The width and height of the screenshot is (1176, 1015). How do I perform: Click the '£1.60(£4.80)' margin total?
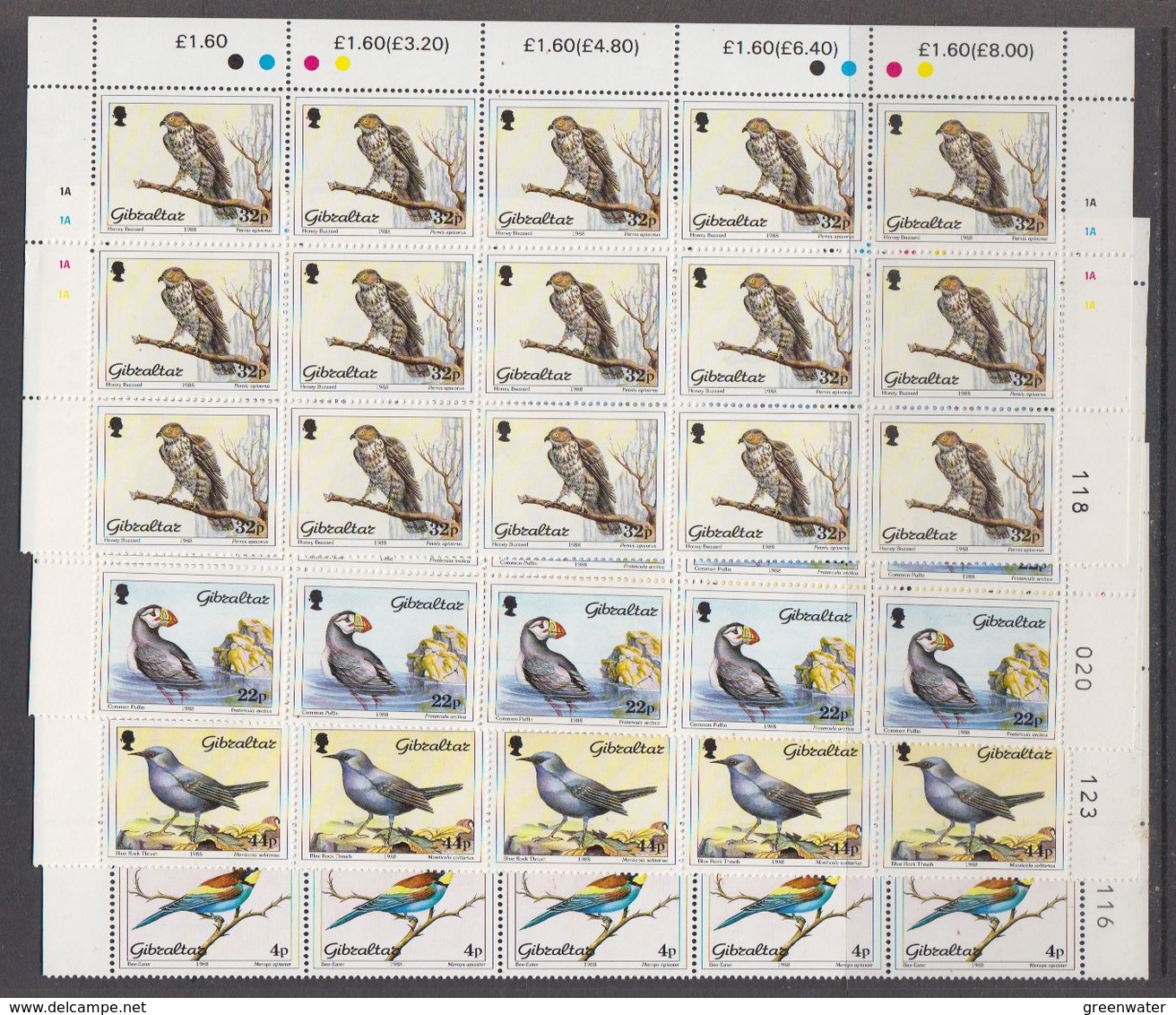pyautogui.click(x=582, y=45)
